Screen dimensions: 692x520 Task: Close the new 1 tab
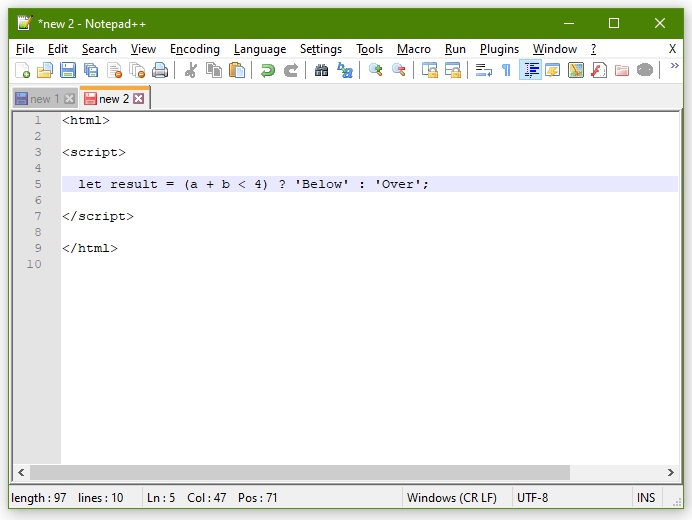(x=69, y=99)
